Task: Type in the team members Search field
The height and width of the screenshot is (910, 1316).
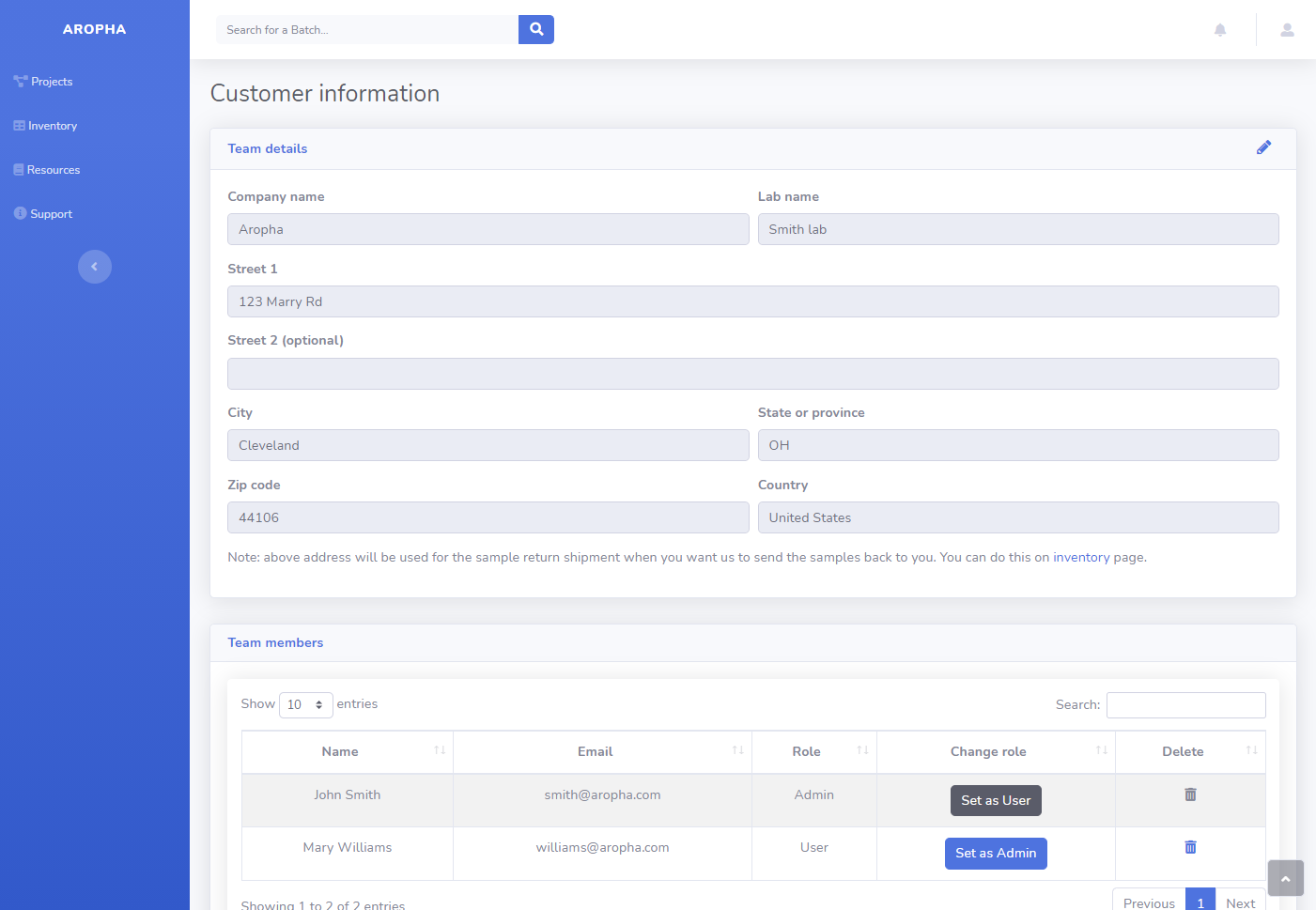Action: (1185, 704)
